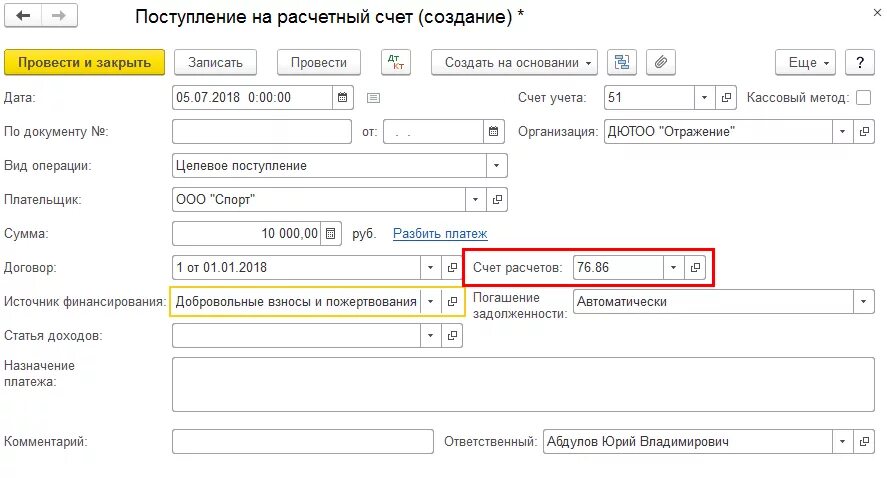Open Источник финансирования record icon
This screenshot has height=478, width=887.
pyautogui.click(x=452, y=302)
